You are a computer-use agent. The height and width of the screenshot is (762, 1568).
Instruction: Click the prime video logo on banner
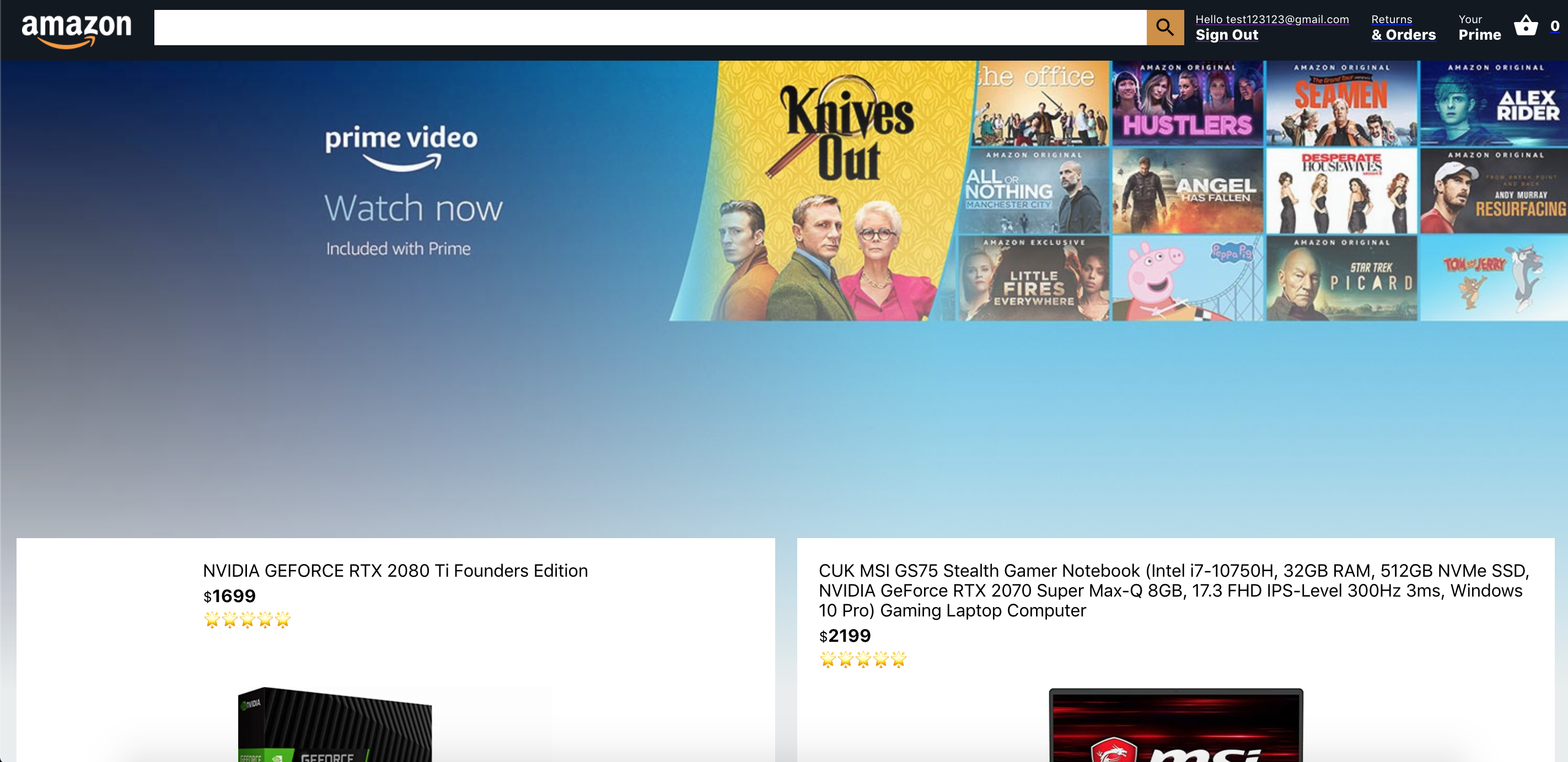[x=401, y=148]
